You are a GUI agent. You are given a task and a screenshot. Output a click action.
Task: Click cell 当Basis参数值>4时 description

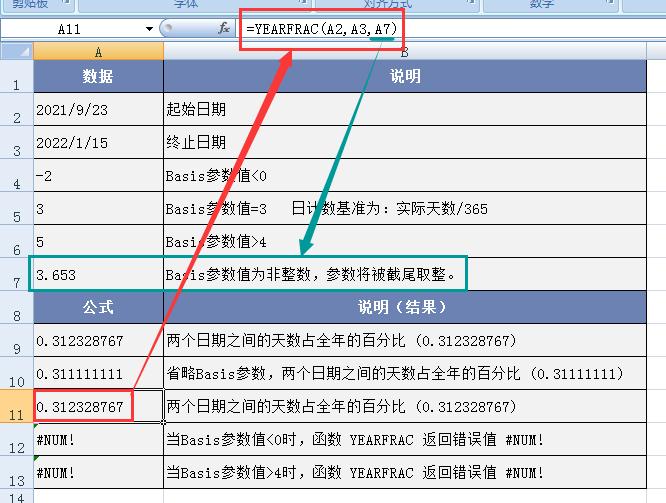(x=405, y=472)
